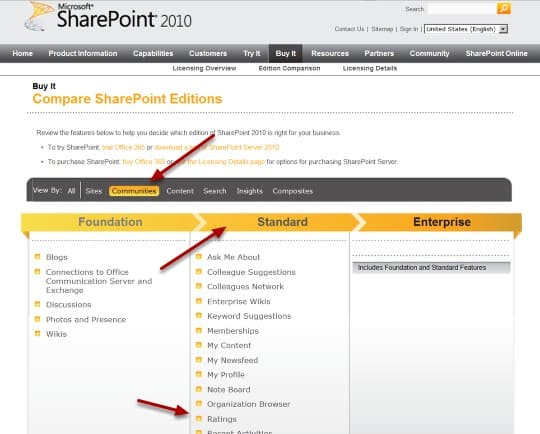
Task: Click the Sitemap link
Action: [382, 29]
